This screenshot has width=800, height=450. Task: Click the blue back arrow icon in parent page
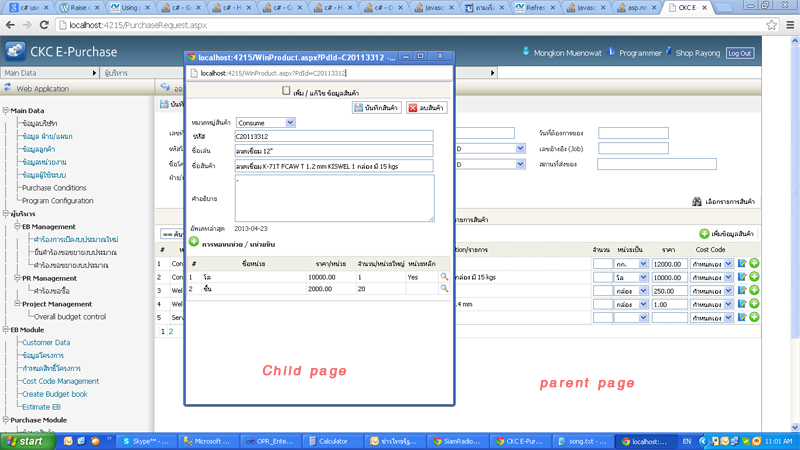point(165,87)
